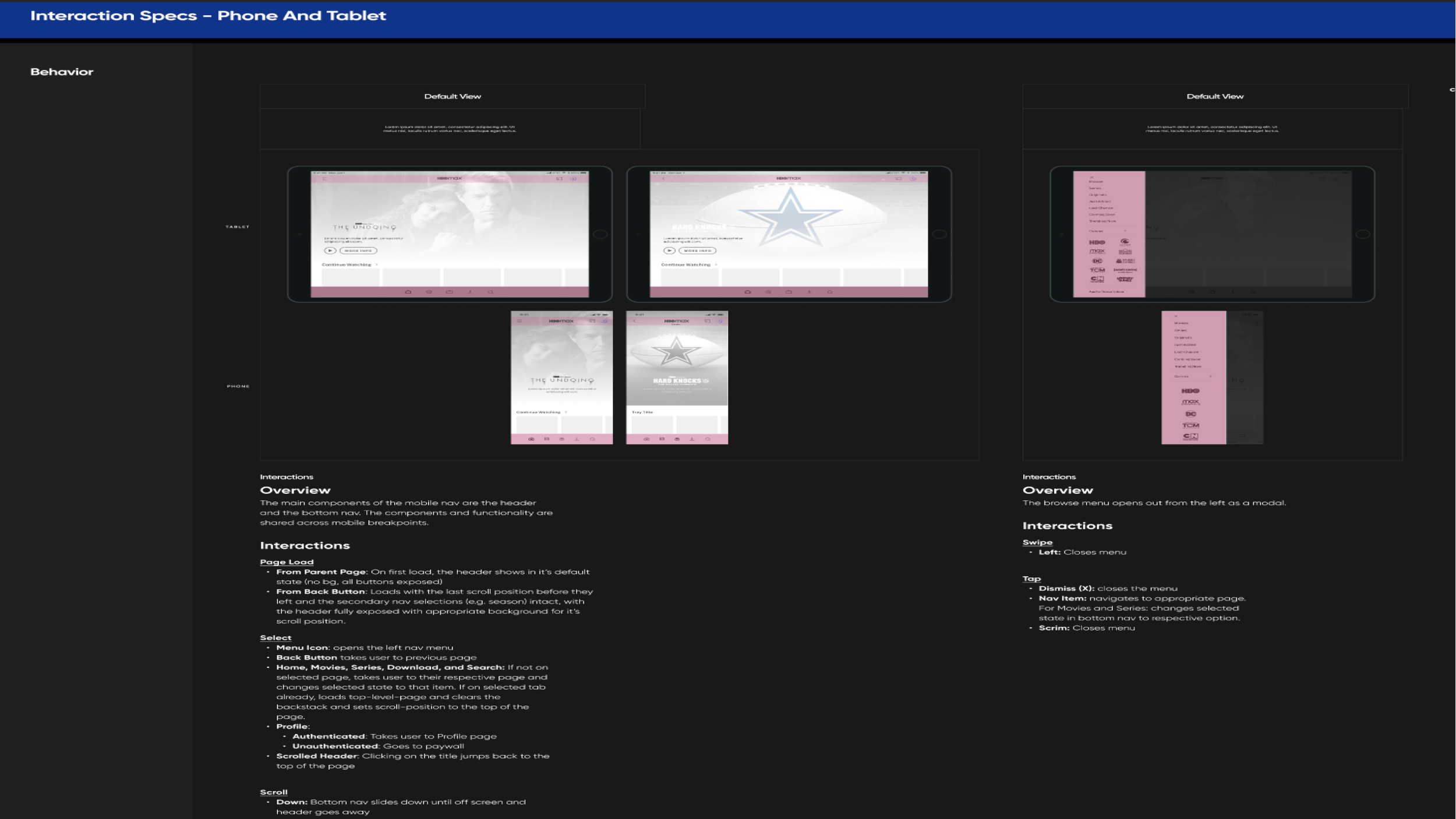1456x819 pixels.
Task: Open the hamburger menu icon on The Undoing phone screen
Action: pyautogui.click(x=519, y=321)
